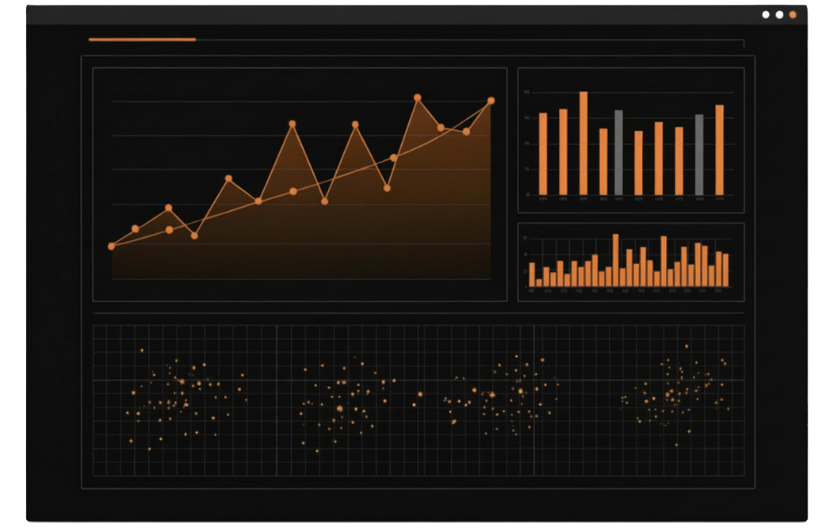Image resolution: width=832 pixels, height=528 pixels.
Task: Select the first orange bar in top bar chart
Action: click(543, 154)
